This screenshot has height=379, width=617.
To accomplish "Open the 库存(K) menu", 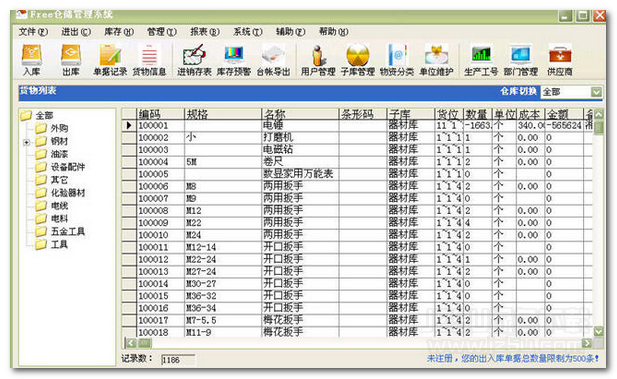I will click(119, 32).
